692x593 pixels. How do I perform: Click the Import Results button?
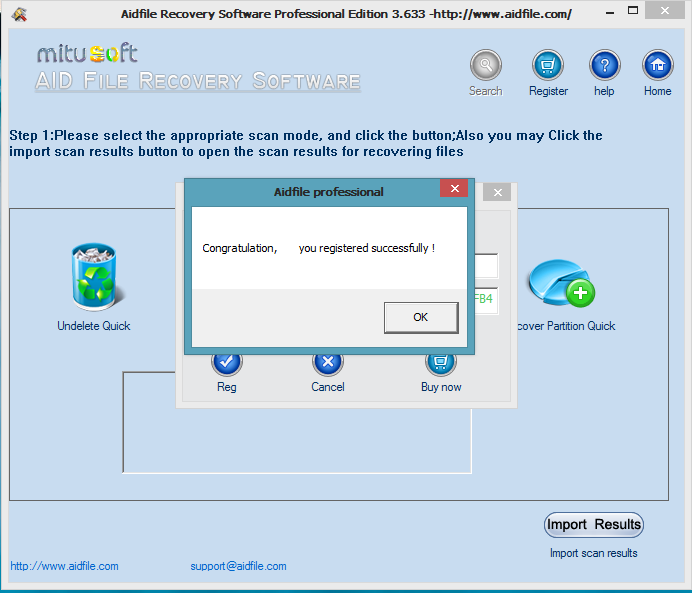(x=594, y=525)
